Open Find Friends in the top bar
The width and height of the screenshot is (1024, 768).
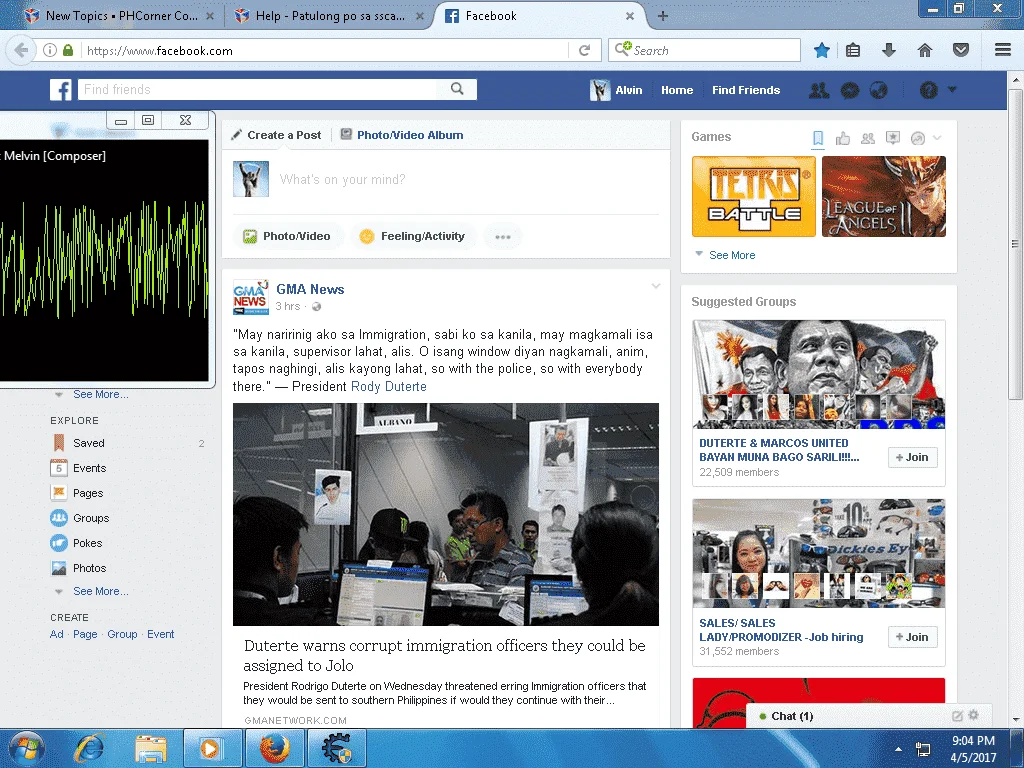[x=746, y=90]
